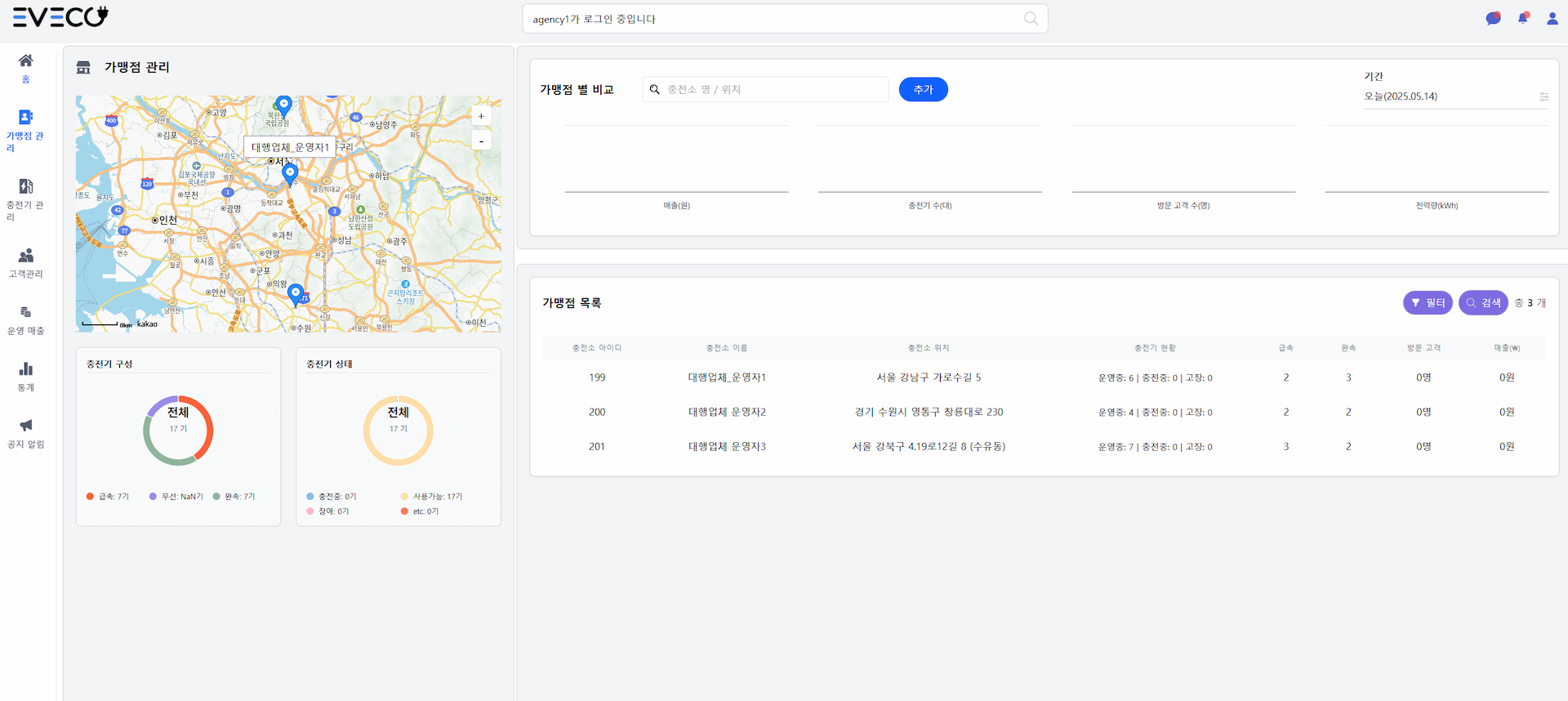Click the 무선 legend swatch
The image size is (1568, 701).
[x=153, y=496]
